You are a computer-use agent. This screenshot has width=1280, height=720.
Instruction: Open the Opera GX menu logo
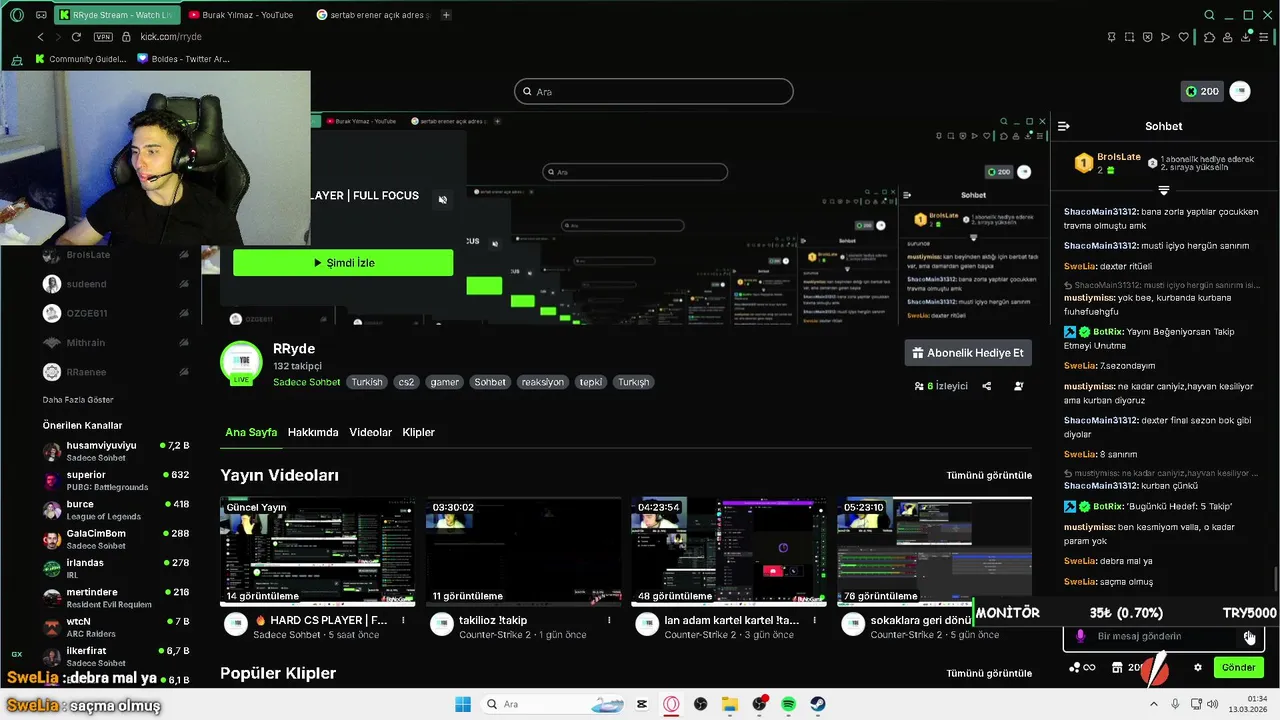click(x=16, y=15)
